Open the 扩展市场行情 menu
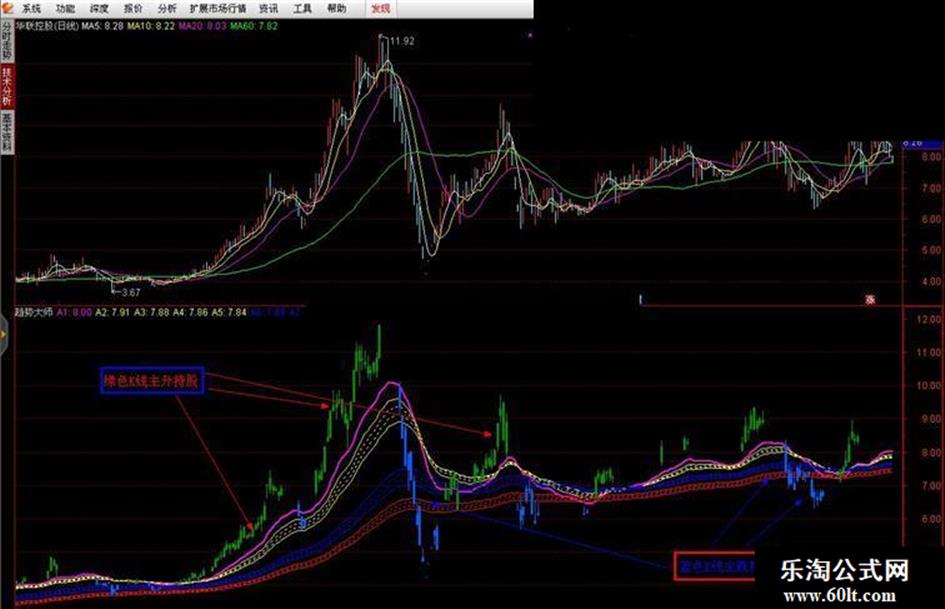Image resolution: width=945 pixels, height=609 pixels. point(218,8)
